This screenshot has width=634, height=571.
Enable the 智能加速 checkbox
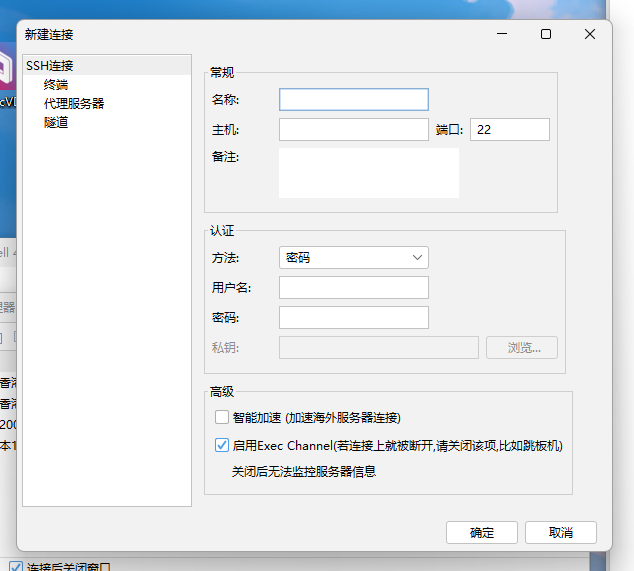(x=222, y=417)
